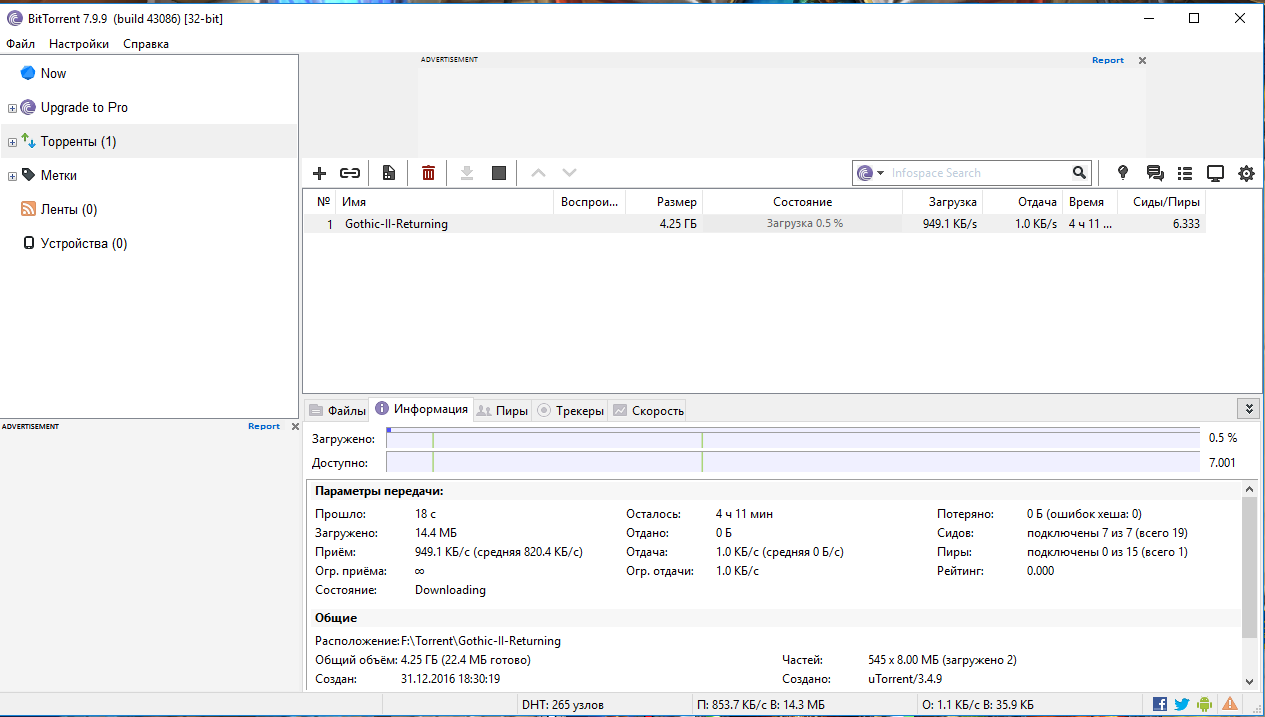Click Report link in sidebar advertisement

click(264, 426)
